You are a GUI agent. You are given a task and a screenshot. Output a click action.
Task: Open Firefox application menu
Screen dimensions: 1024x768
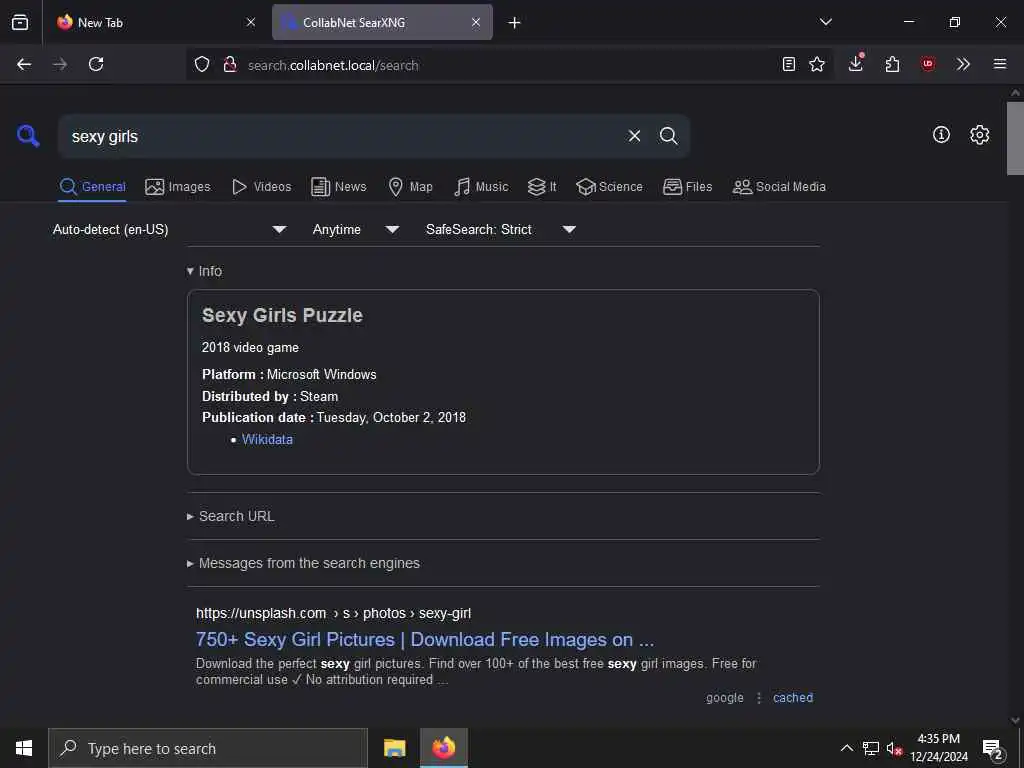tap(999, 64)
